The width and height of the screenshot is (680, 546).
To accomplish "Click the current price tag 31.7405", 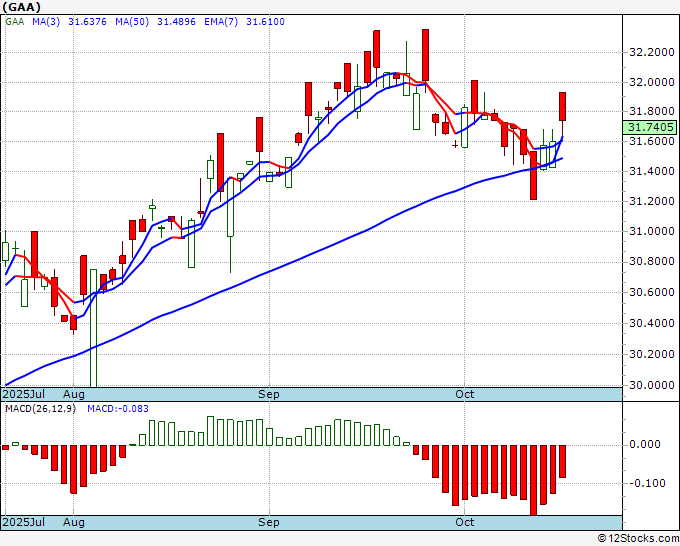I will (x=651, y=127).
